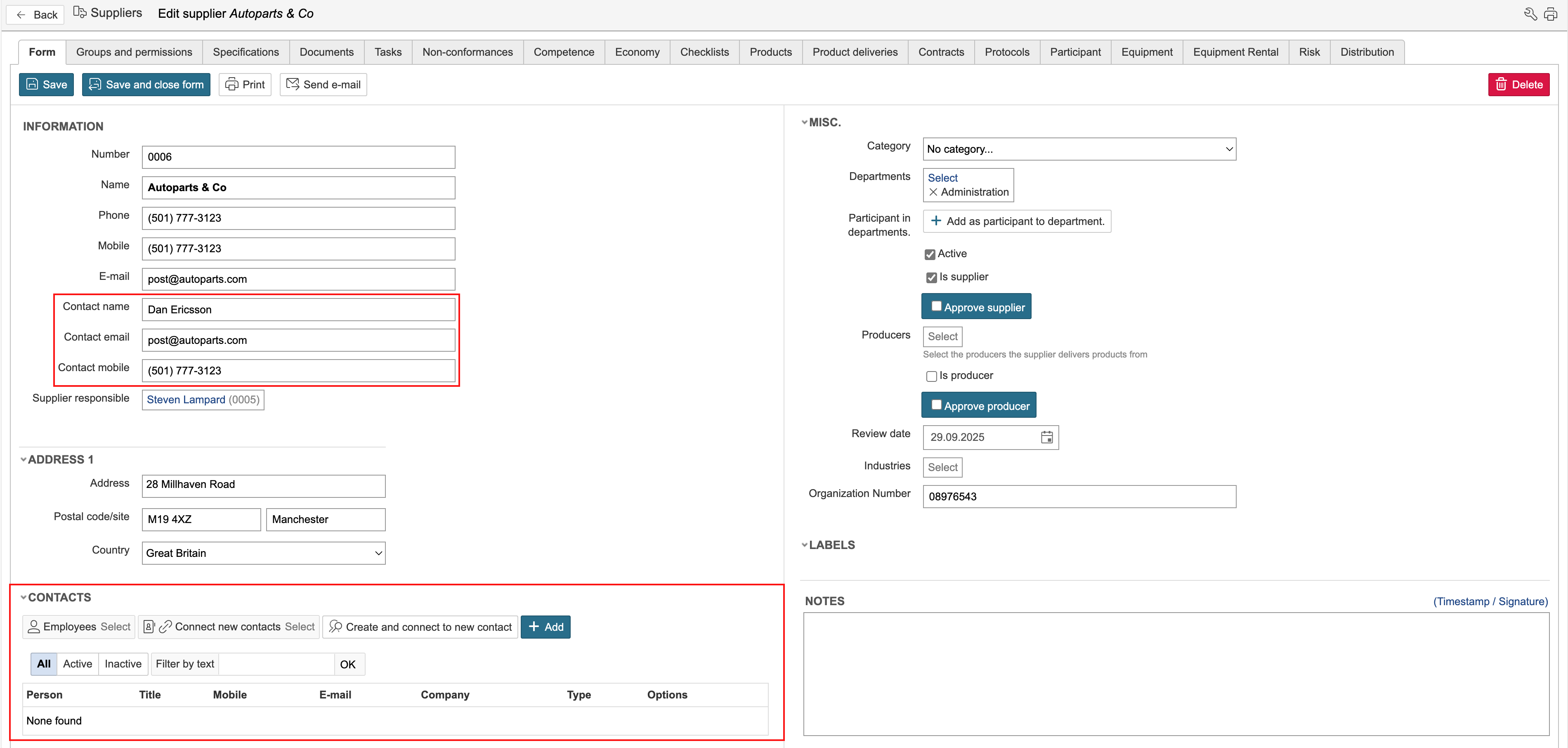
Task: Open the Distribution tab
Action: (x=1367, y=52)
